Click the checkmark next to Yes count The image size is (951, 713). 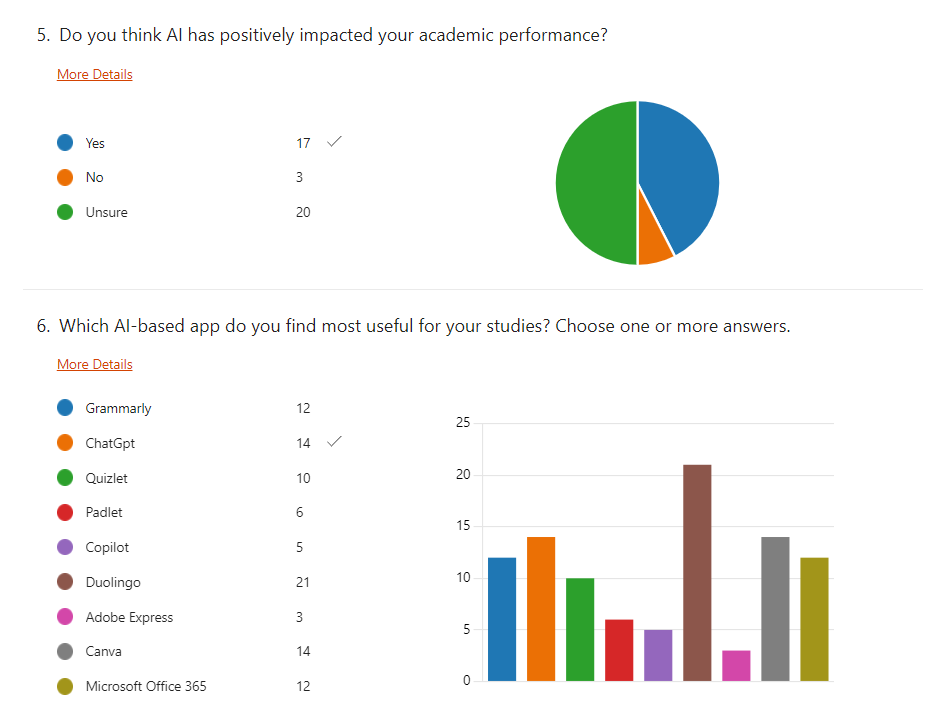(334, 143)
